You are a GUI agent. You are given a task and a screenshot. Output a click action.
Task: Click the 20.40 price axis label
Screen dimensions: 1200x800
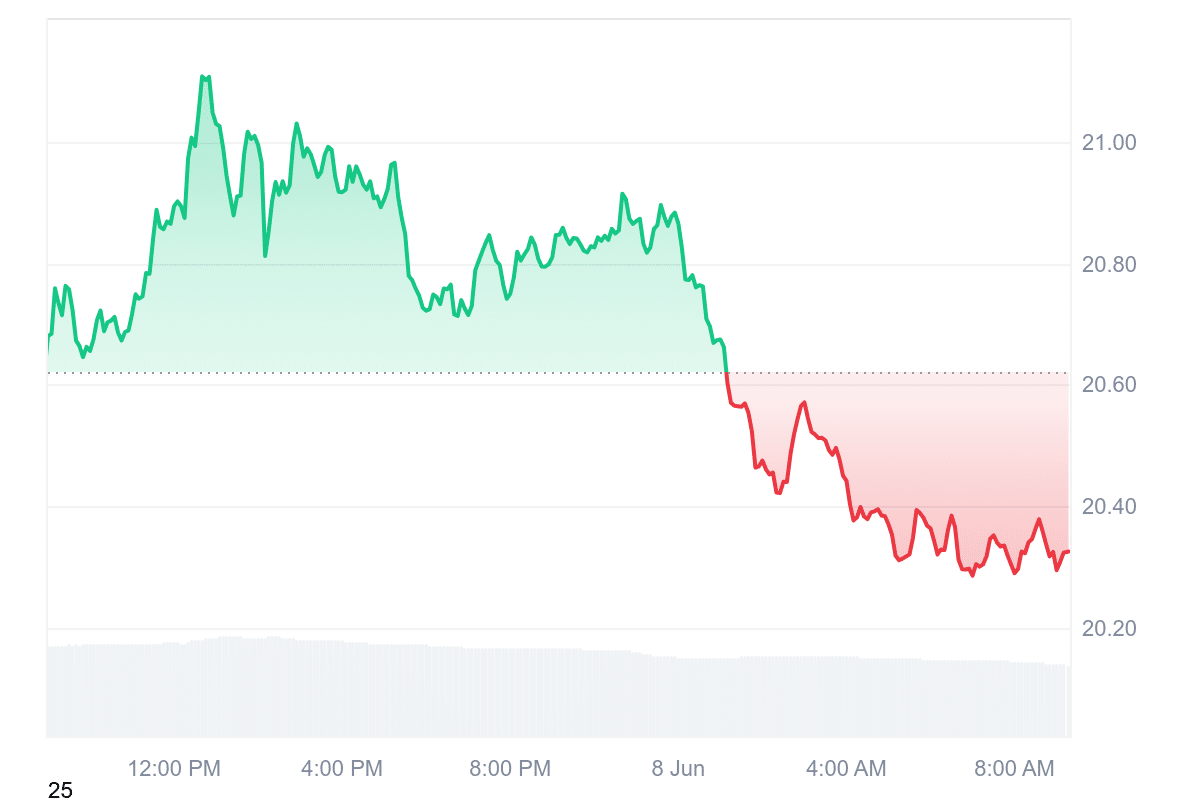click(1109, 507)
